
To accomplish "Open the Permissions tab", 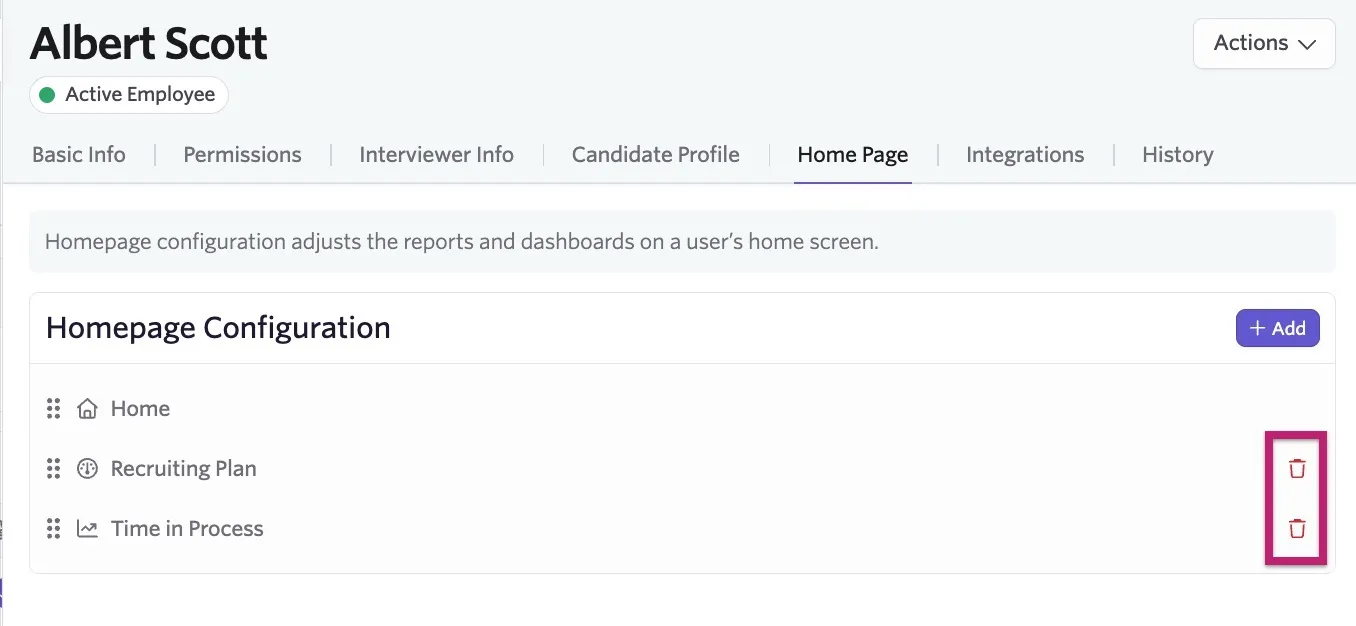I will [x=242, y=154].
